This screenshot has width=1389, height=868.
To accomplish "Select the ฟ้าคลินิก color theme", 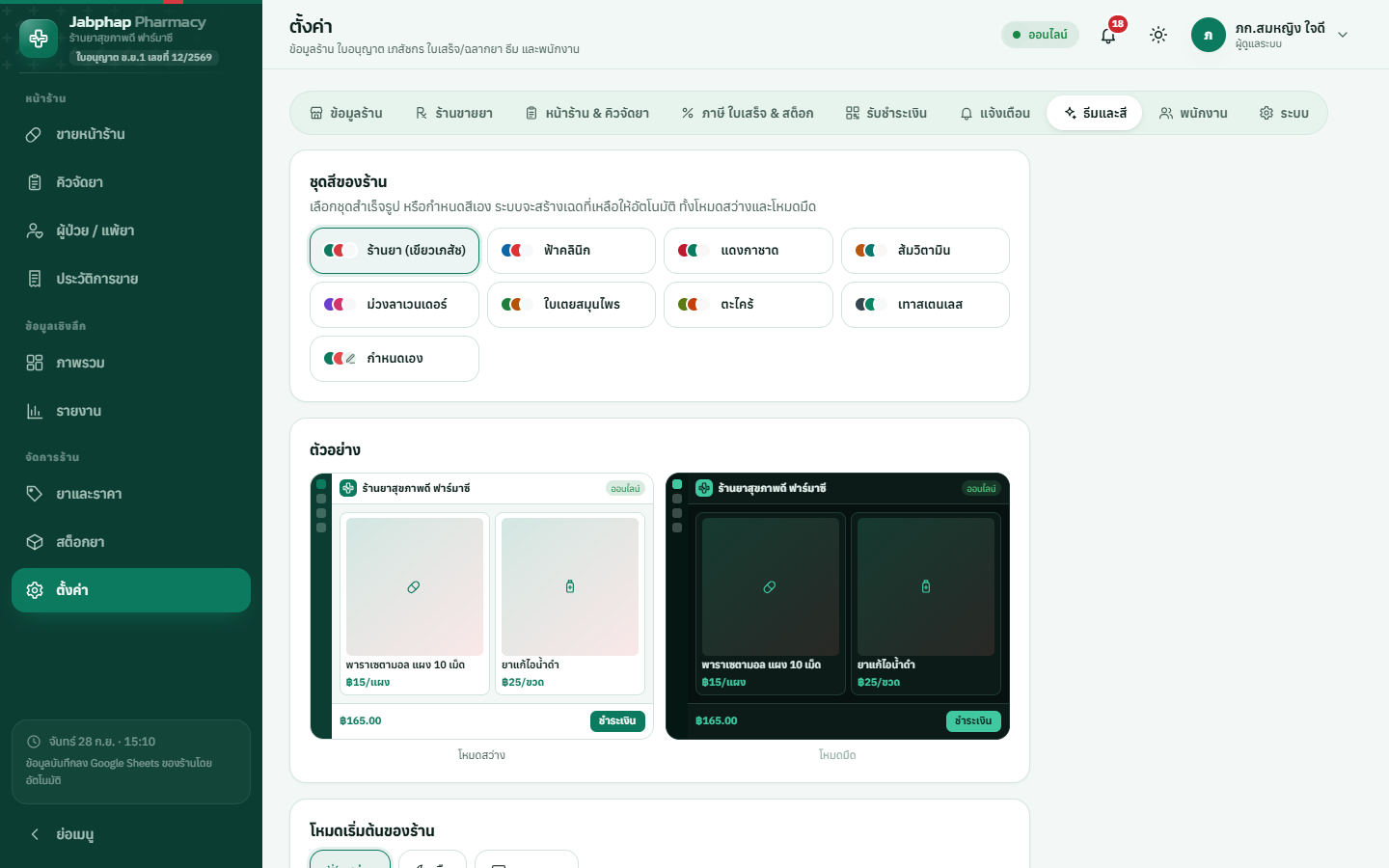I will pyautogui.click(x=571, y=251).
